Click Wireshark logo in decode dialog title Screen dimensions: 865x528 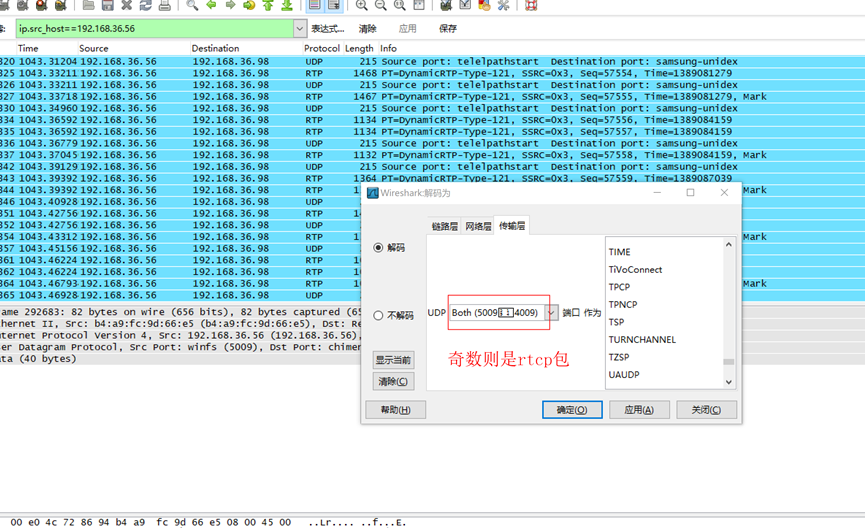[x=373, y=193]
